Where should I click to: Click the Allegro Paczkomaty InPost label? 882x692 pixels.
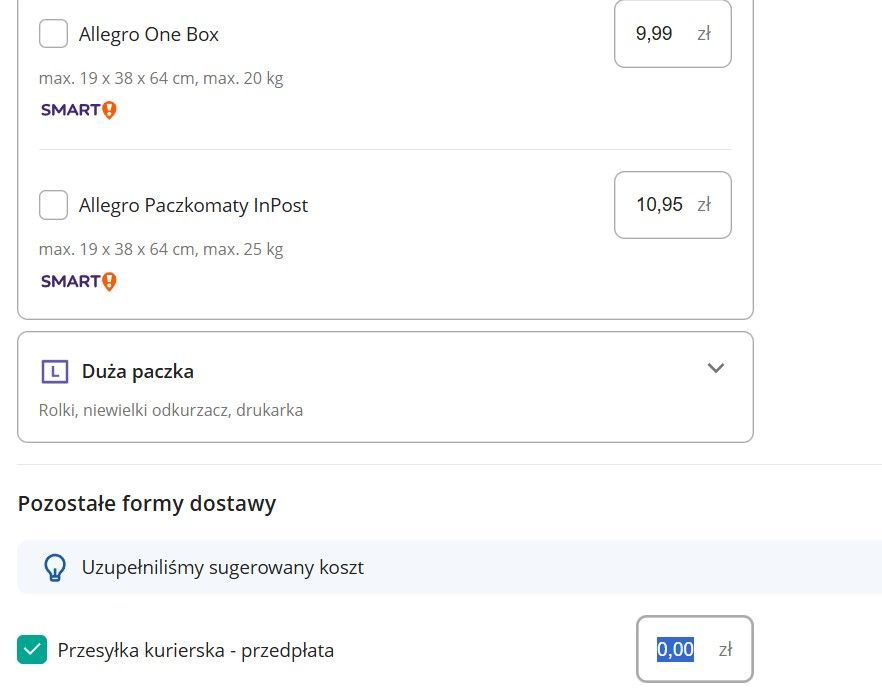(193, 206)
